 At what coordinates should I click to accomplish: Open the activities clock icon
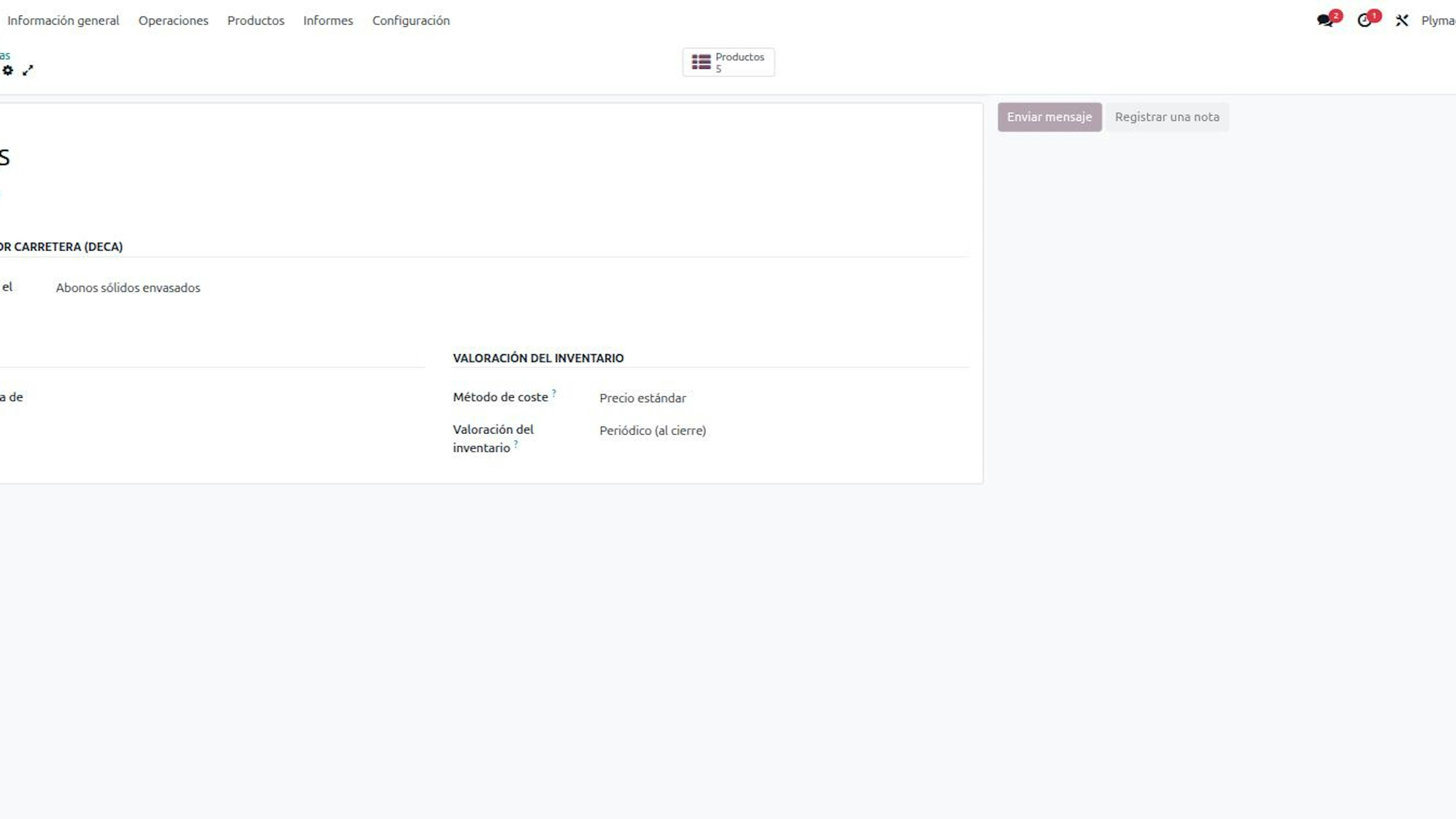[x=1365, y=20]
